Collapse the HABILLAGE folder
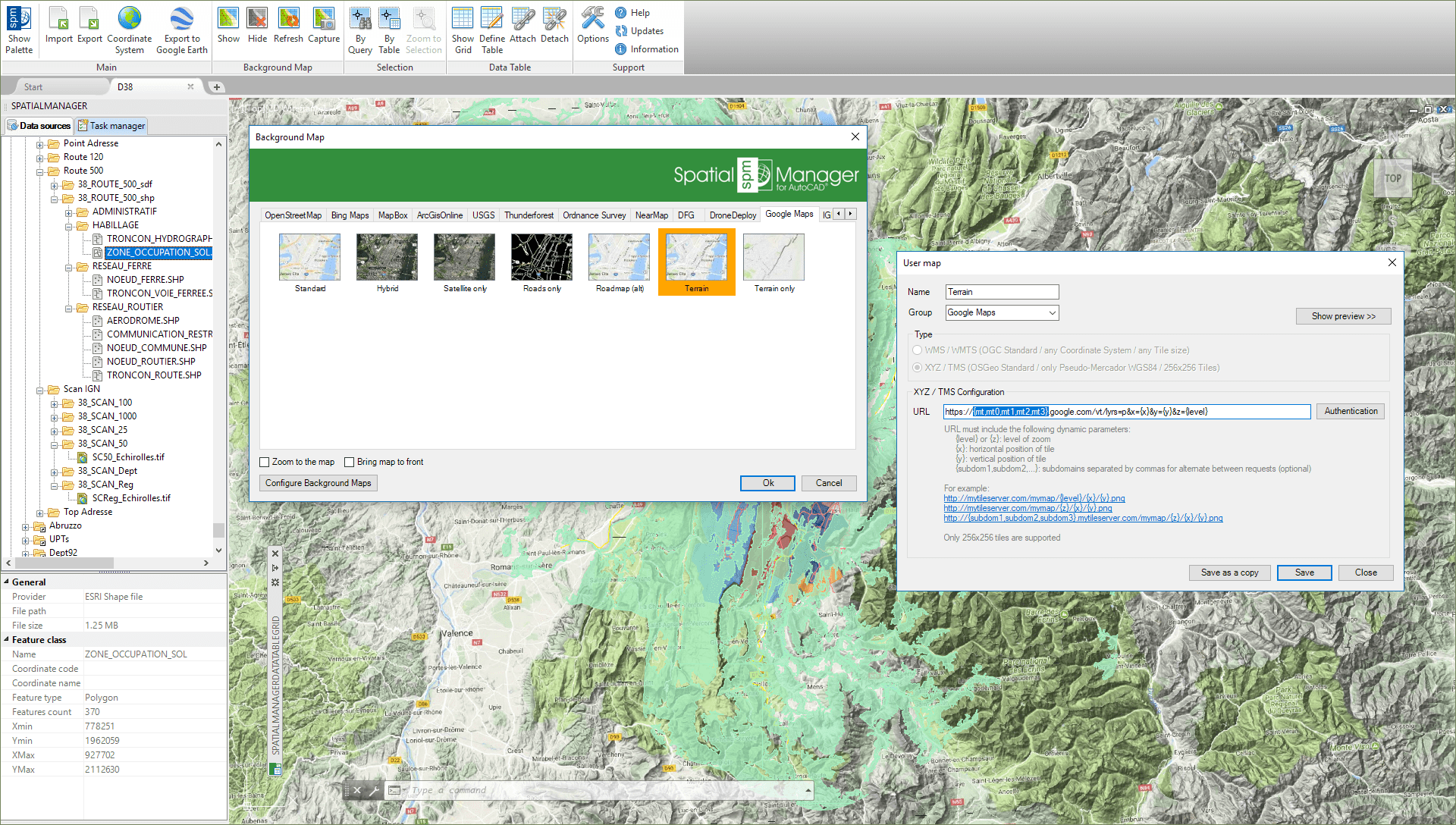This screenshot has height=825, width=1456. [69, 226]
